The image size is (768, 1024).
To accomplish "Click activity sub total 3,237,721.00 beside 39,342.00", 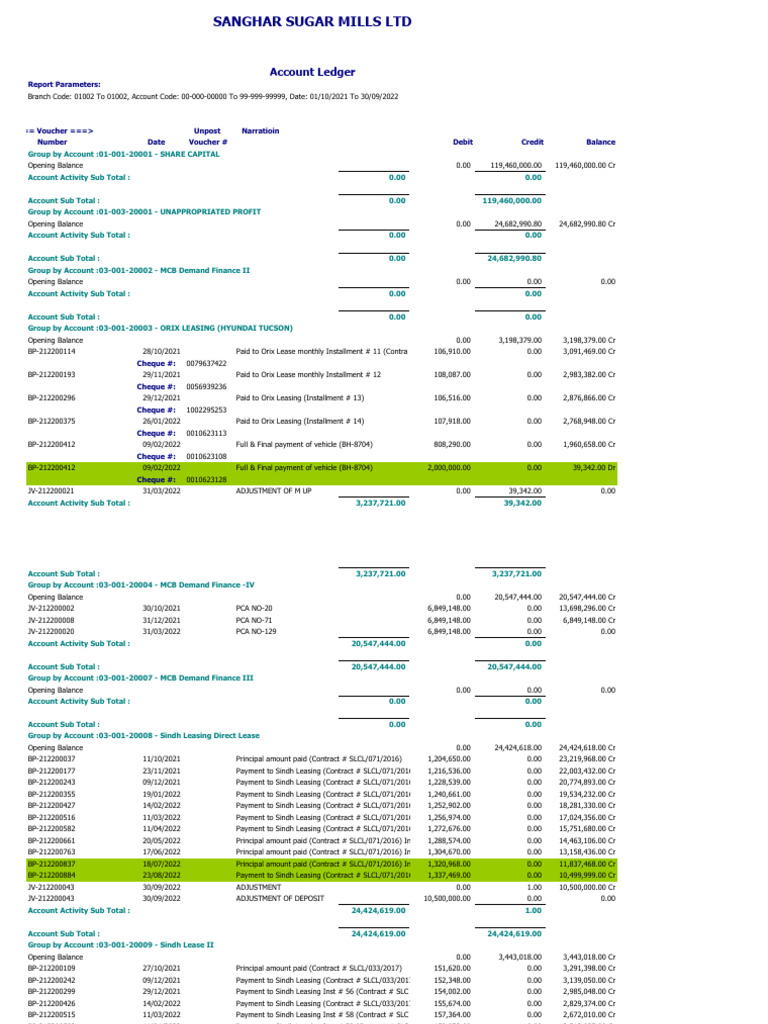I will 380,503.
